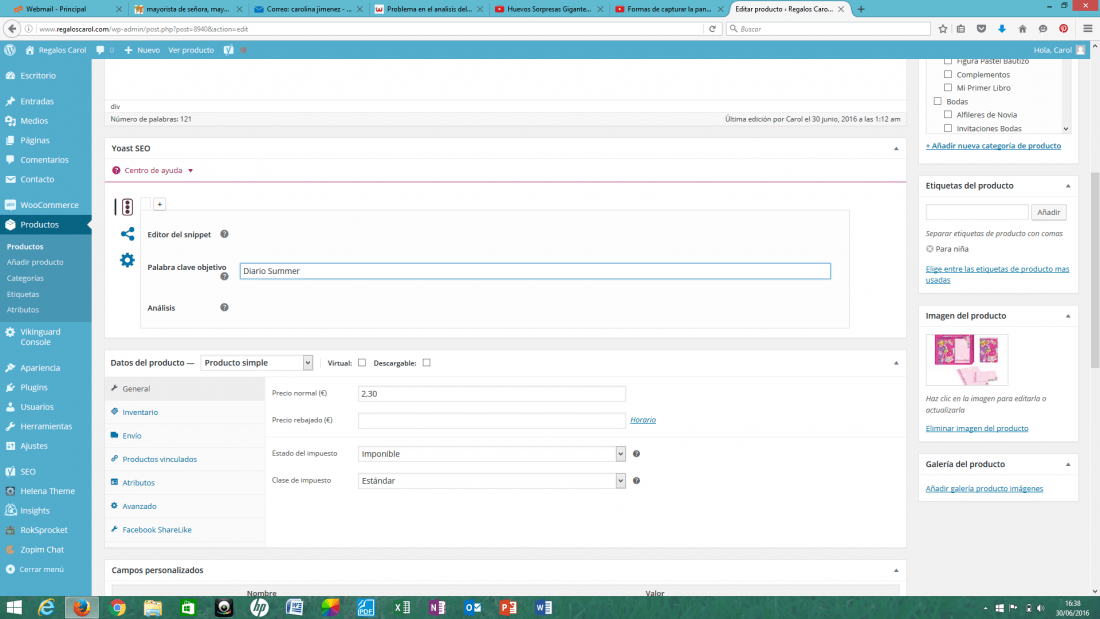The width and height of the screenshot is (1100, 619).
Task: Show help for Estado del impuesto
Action: (636, 453)
